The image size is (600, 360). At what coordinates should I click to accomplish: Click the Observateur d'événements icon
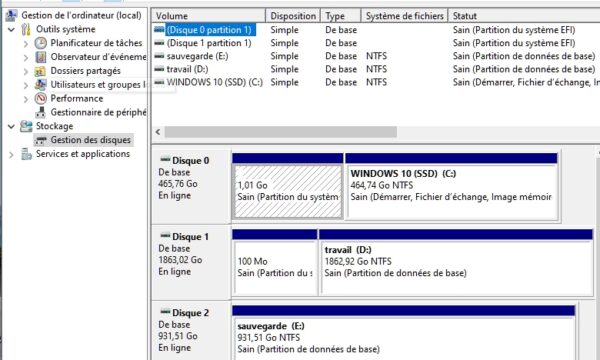click(41, 57)
